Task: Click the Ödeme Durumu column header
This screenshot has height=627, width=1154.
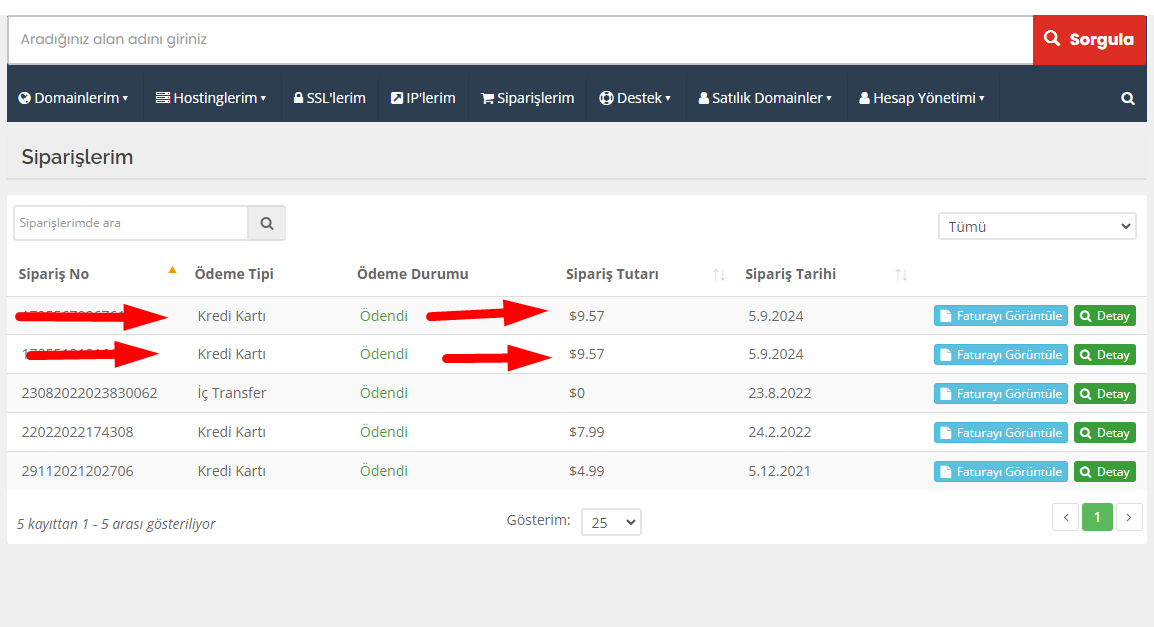Action: [413, 274]
